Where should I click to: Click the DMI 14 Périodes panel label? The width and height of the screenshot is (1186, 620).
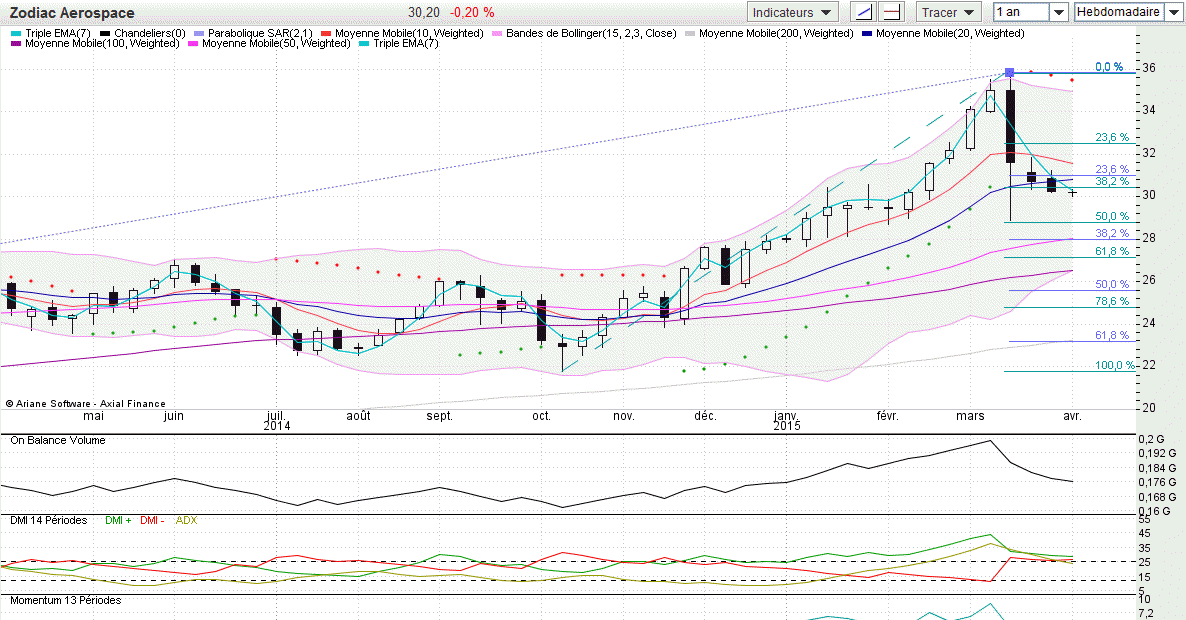click(x=48, y=520)
